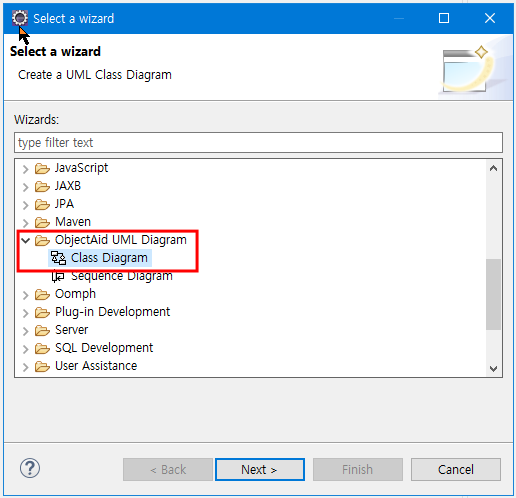
Task: Select the SQL Development label
Action: (x=104, y=348)
